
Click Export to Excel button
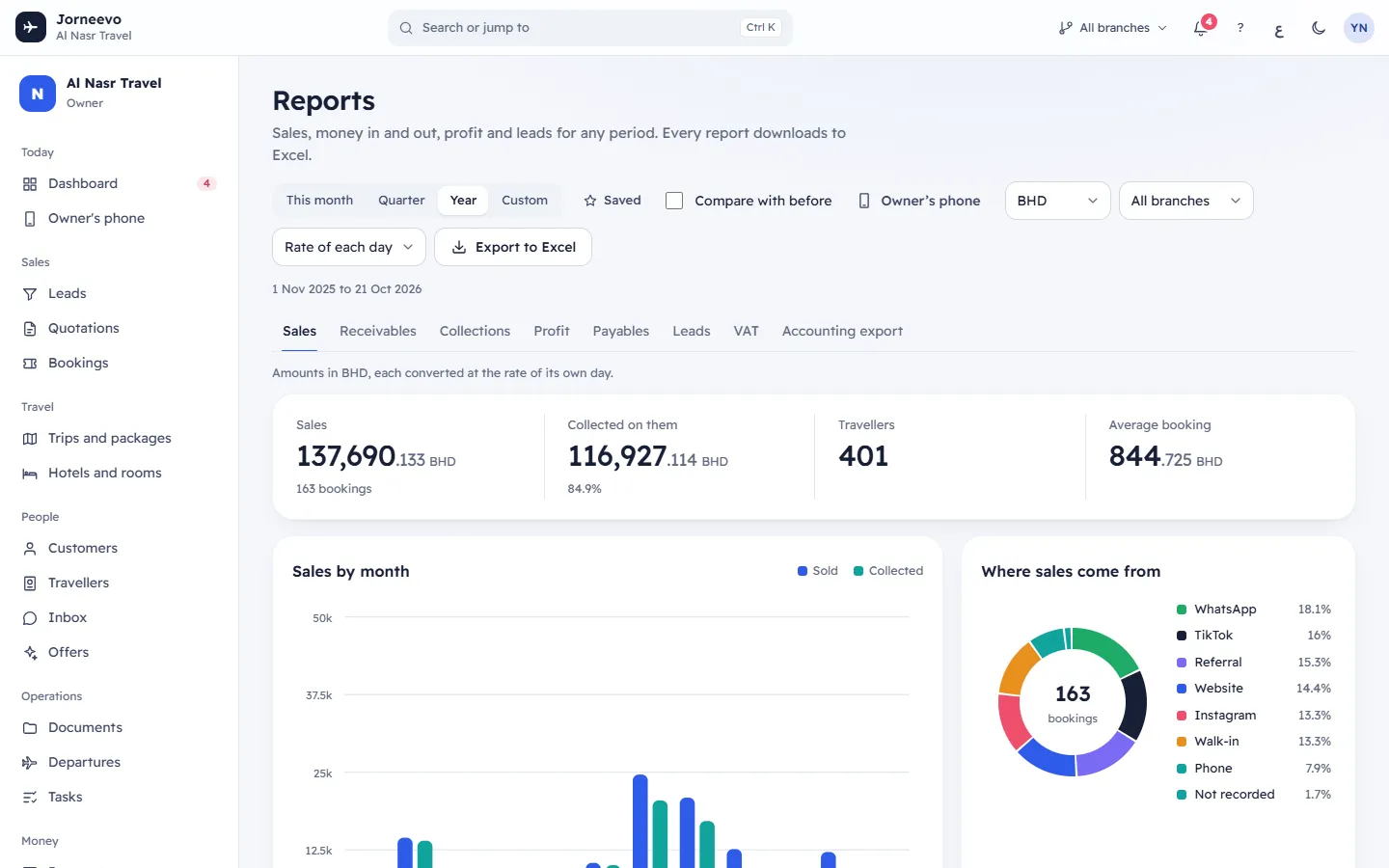(513, 247)
